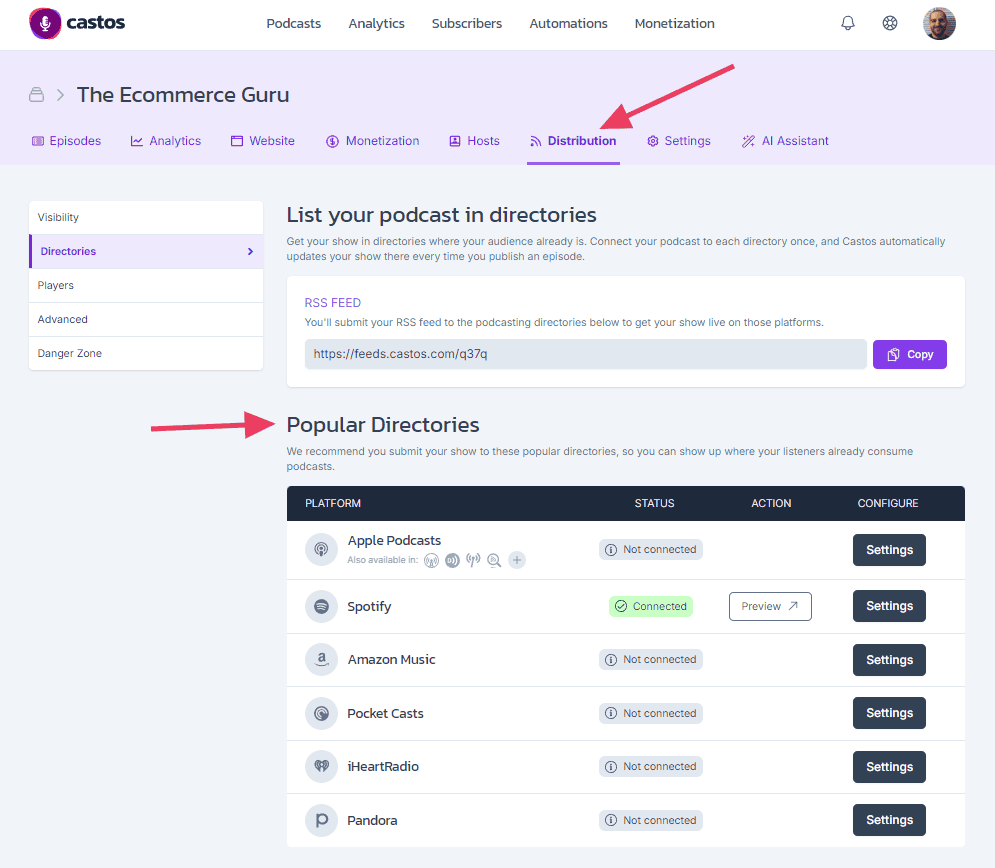The image size is (995, 868).
Task: Switch to the show Monetization tab
Action: click(372, 141)
